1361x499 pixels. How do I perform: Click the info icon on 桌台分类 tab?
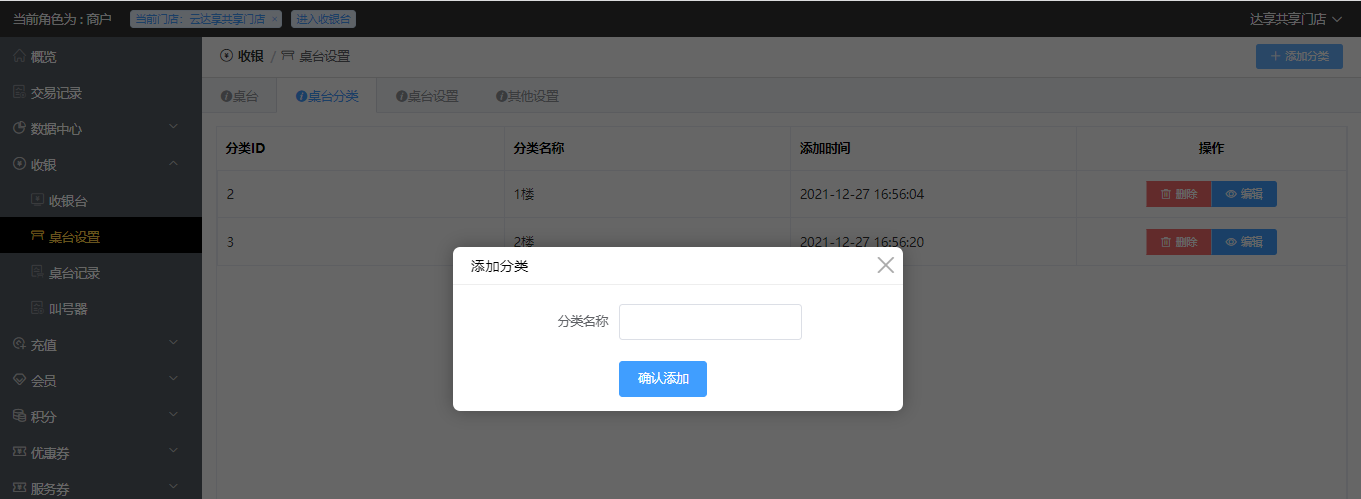pyautogui.click(x=301, y=97)
